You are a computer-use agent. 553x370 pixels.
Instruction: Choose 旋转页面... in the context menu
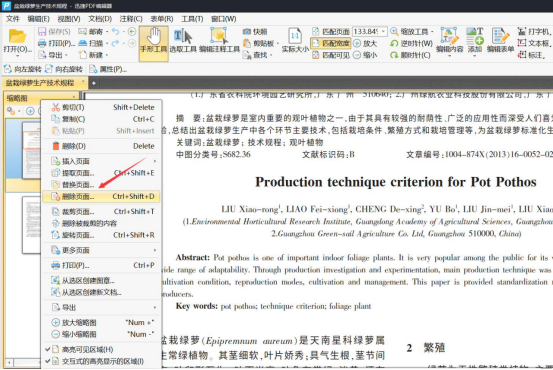tap(101, 235)
